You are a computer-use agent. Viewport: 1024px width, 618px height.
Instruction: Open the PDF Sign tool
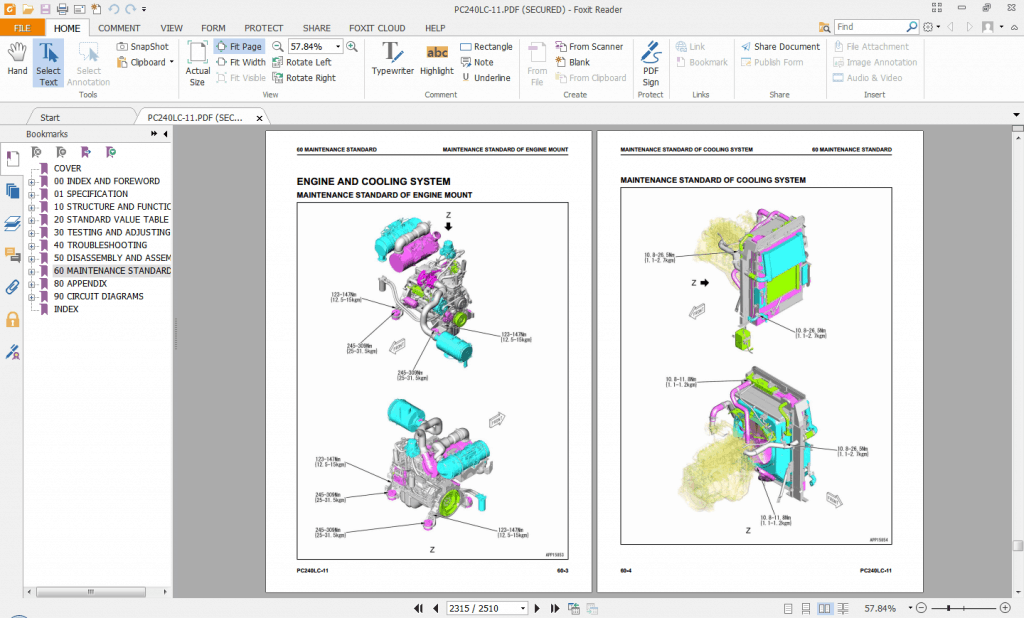650,63
